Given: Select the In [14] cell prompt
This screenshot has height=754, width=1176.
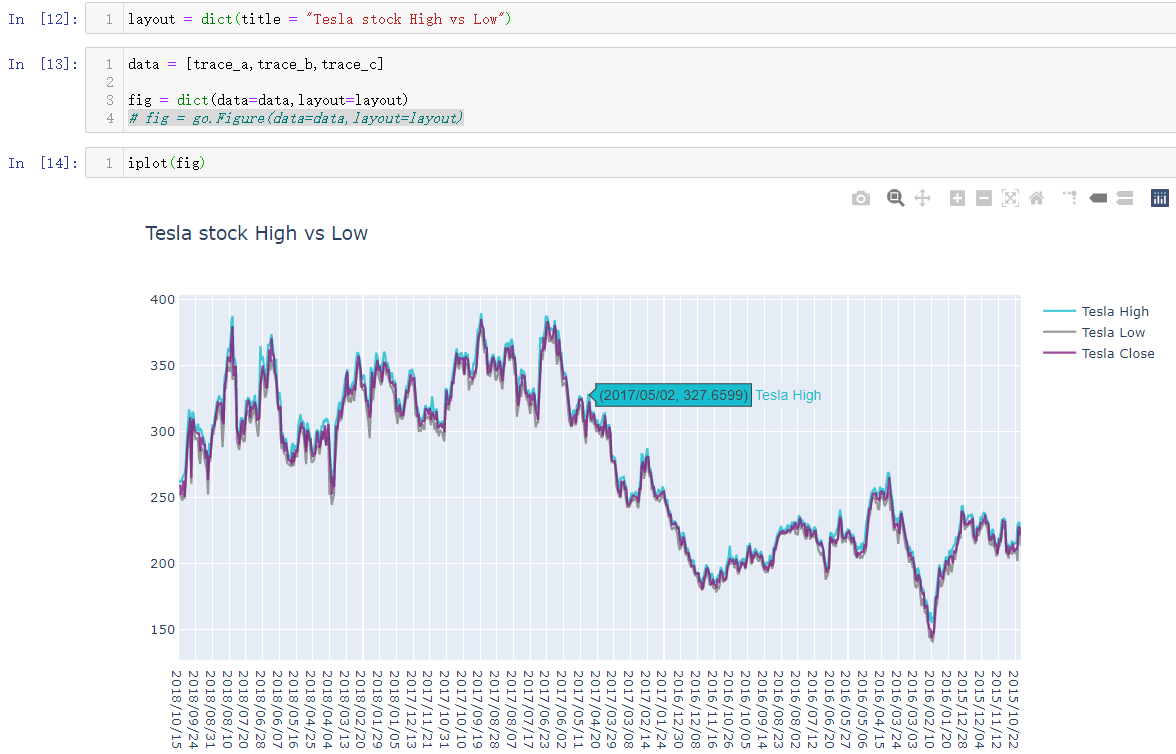Looking at the screenshot, I should click(x=43, y=164).
